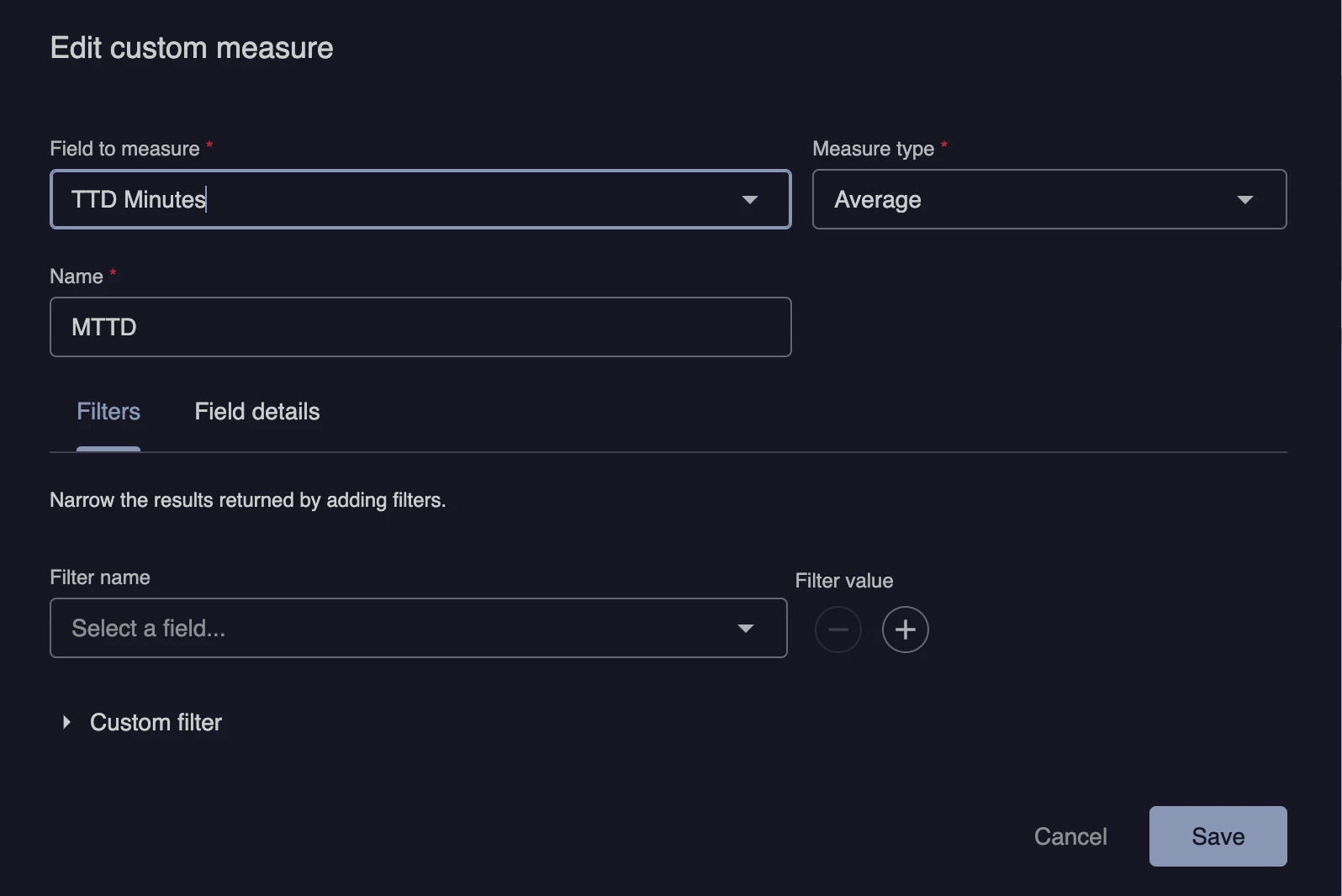Click into the Name field containing MTTD

tap(420, 327)
